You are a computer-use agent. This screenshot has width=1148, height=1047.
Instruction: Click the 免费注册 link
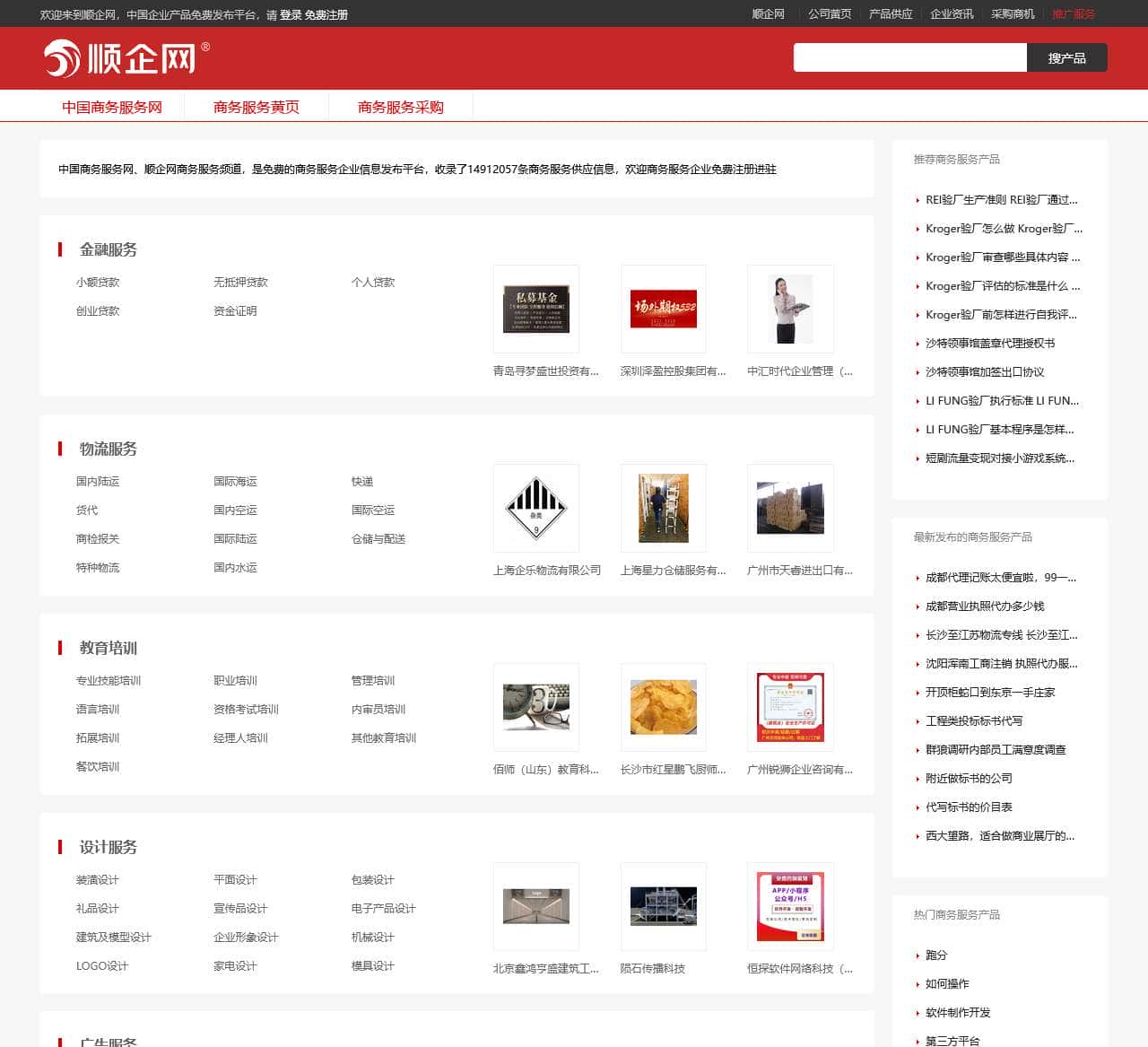[326, 14]
